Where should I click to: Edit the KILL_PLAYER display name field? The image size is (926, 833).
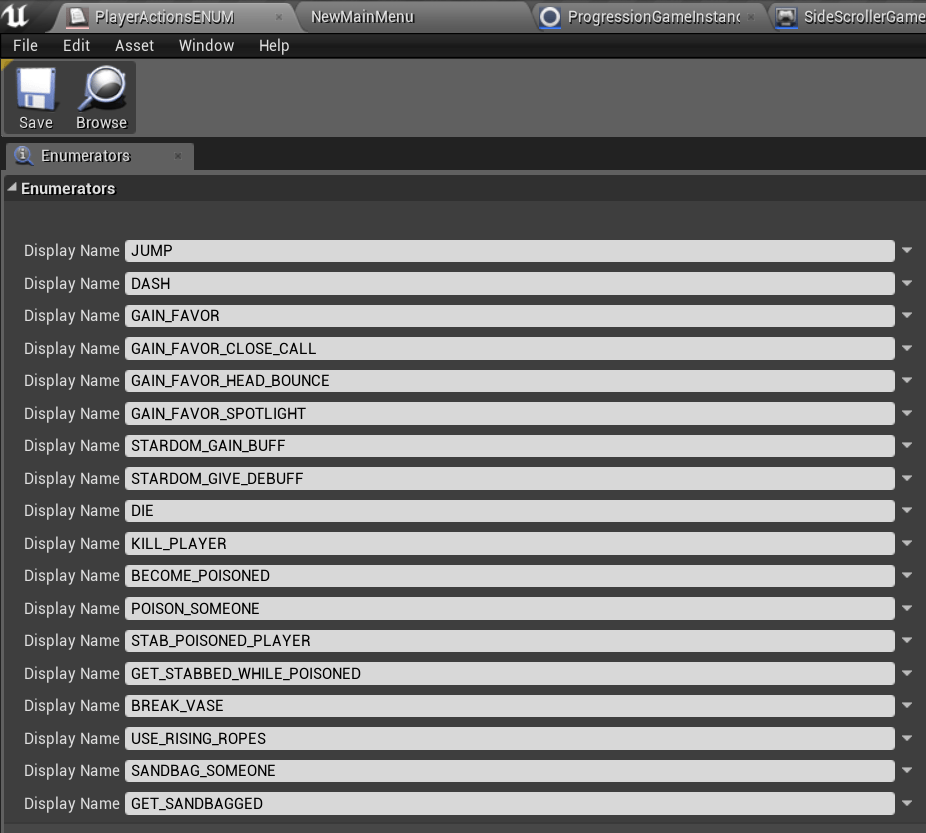click(x=509, y=544)
